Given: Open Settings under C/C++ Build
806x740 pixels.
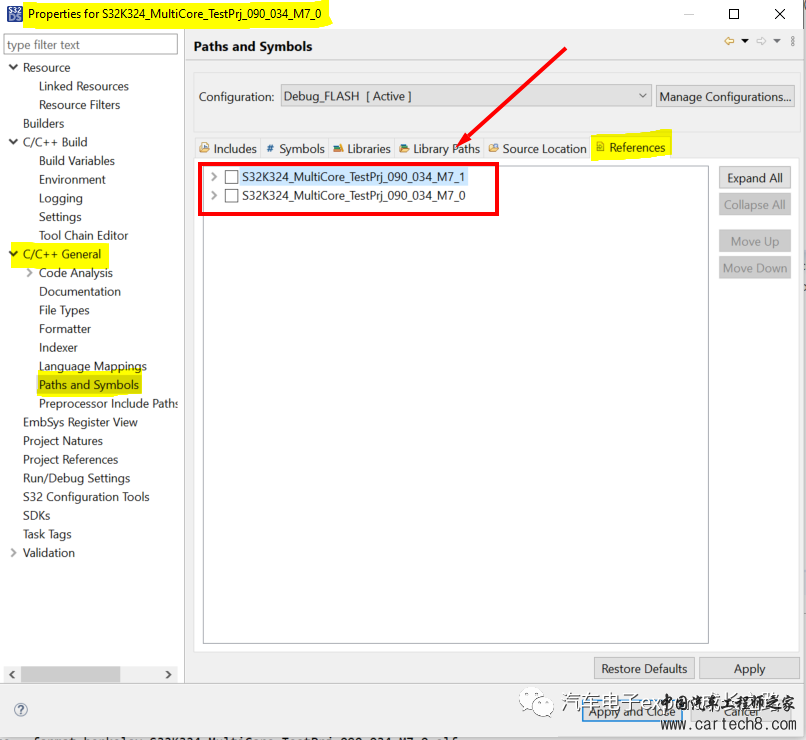Looking at the screenshot, I should (60, 217).
